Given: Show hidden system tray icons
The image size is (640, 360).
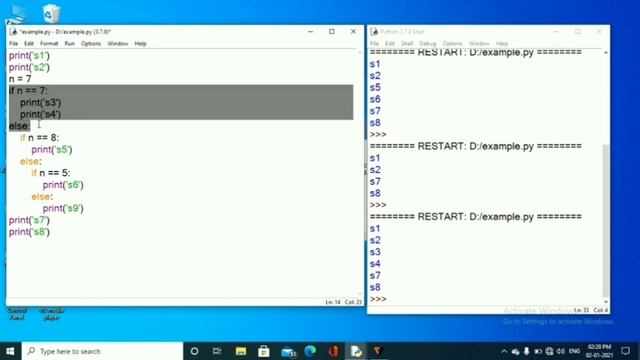Looking at the screenshot, I should (x=504, y=351).
